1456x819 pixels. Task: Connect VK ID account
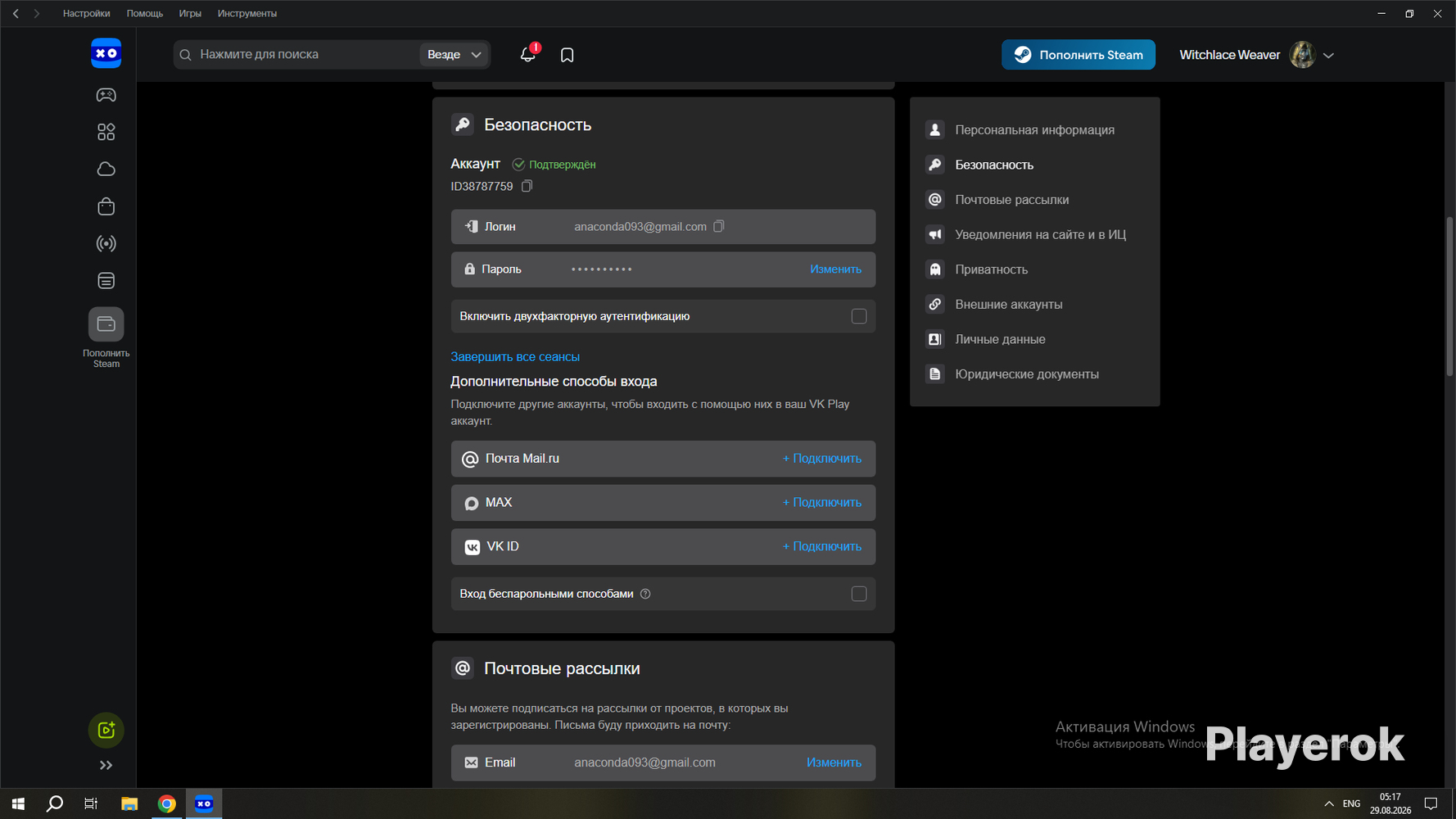tap(822, 546)
